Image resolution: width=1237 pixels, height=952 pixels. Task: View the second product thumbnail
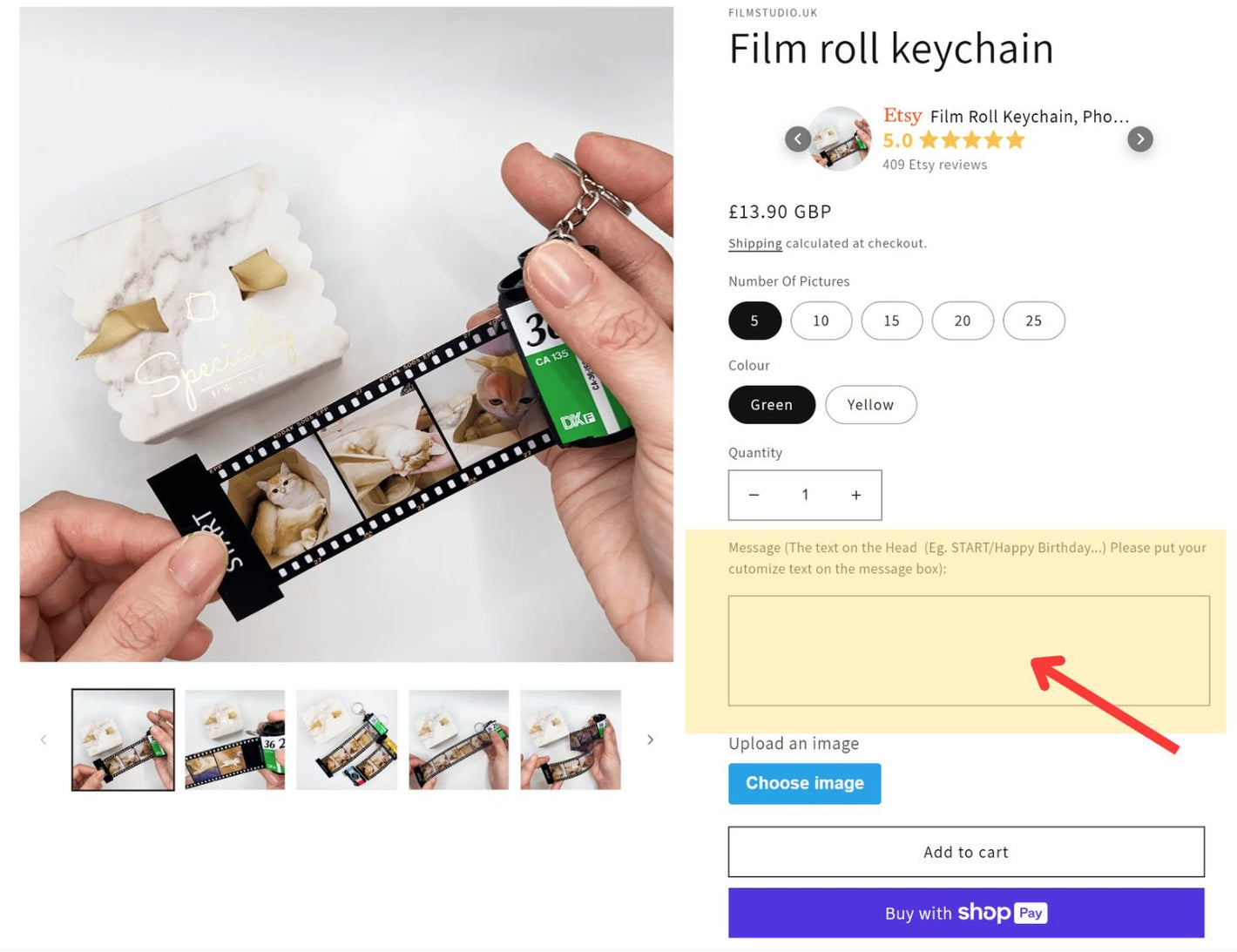[234, 739]
